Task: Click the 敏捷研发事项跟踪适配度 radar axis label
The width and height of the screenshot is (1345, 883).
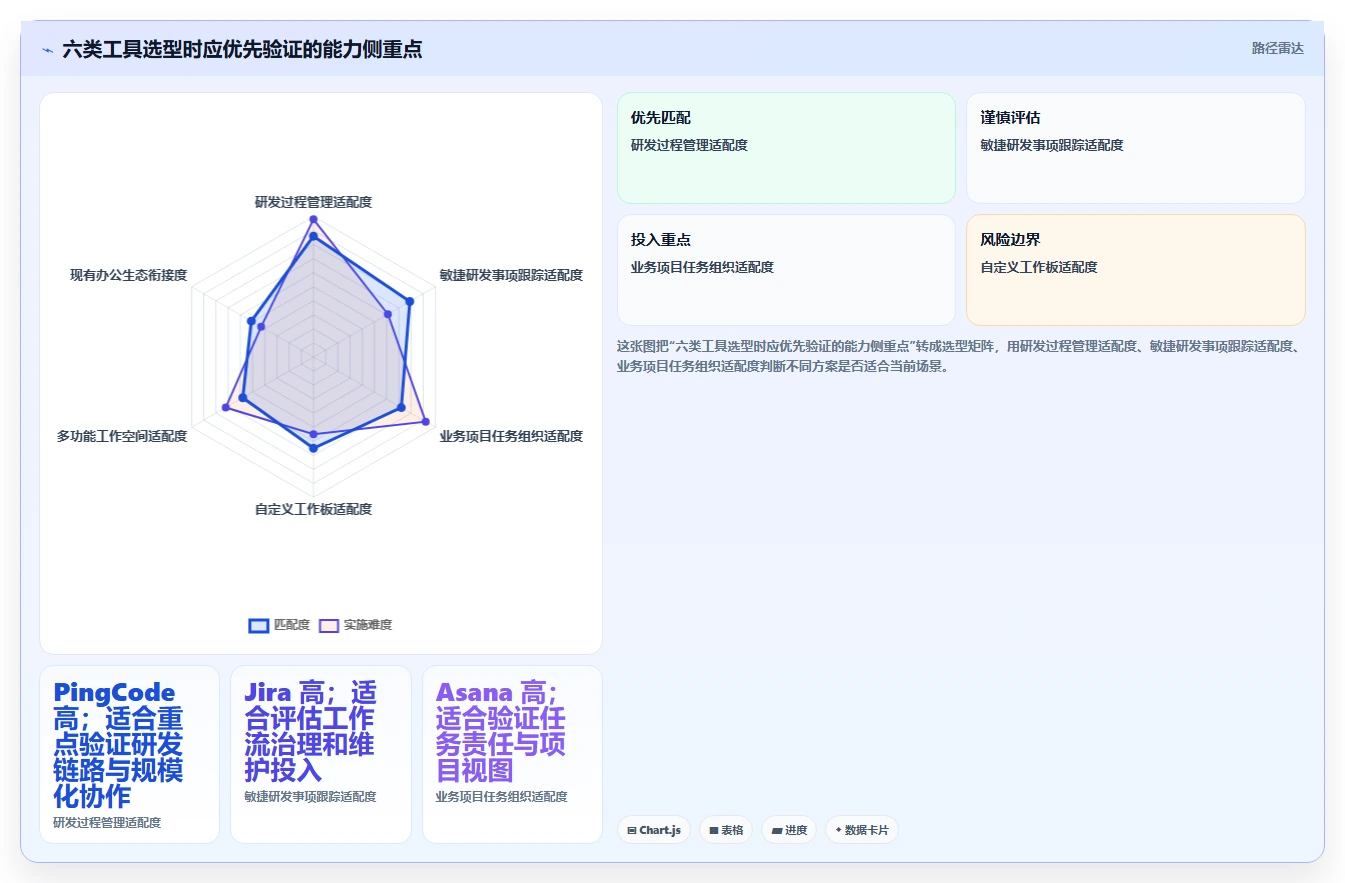Action: pos(511,275)
